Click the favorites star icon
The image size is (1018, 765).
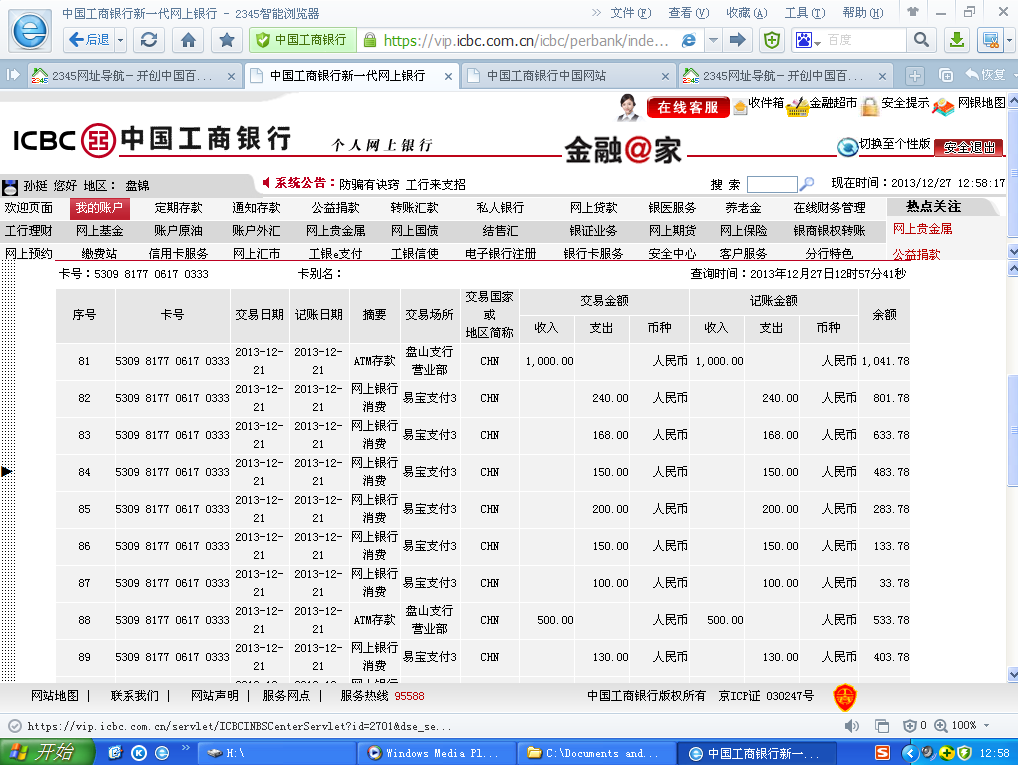coord(227,40)
